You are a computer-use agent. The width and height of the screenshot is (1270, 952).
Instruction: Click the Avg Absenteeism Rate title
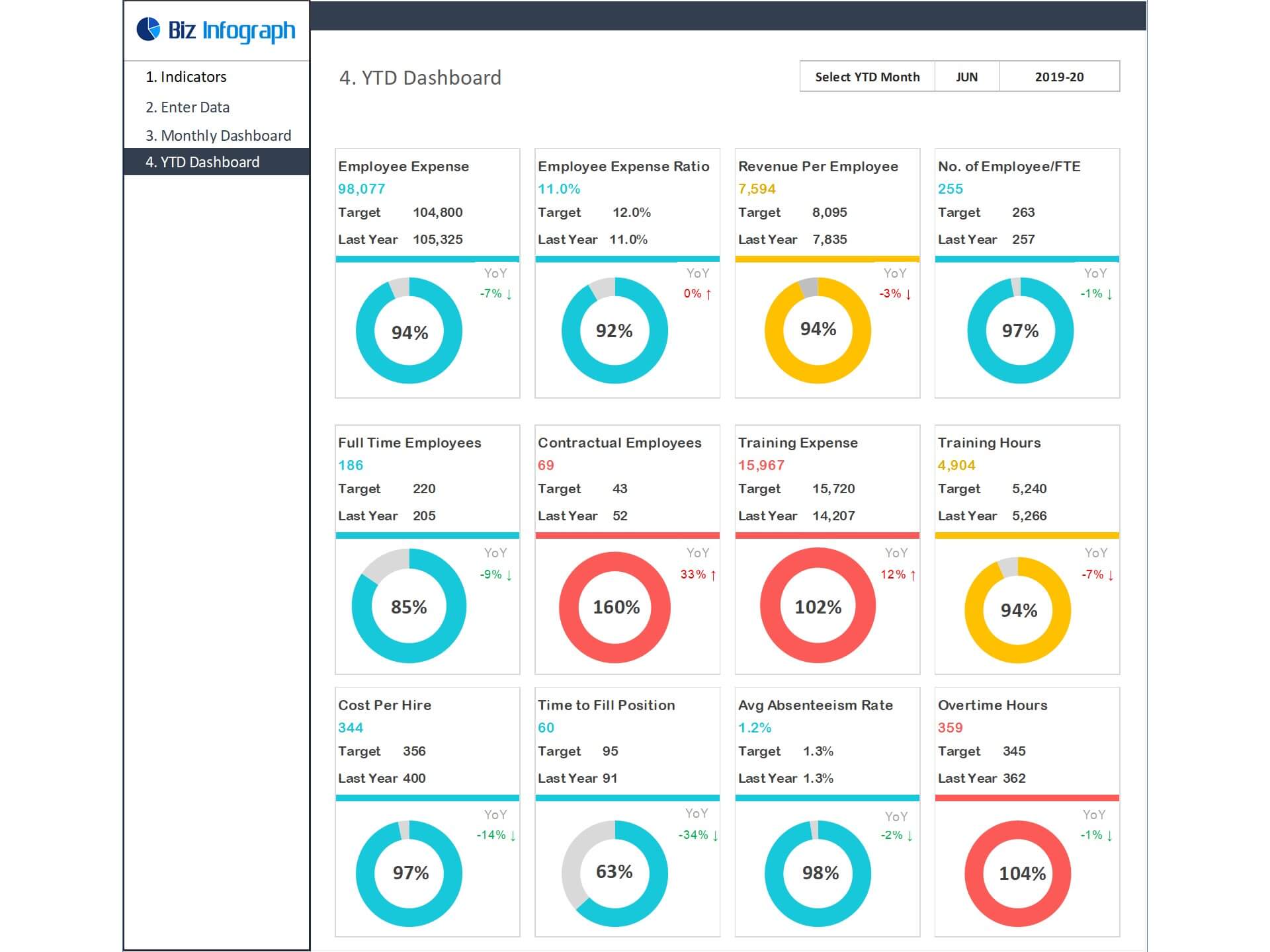(816, 705)
